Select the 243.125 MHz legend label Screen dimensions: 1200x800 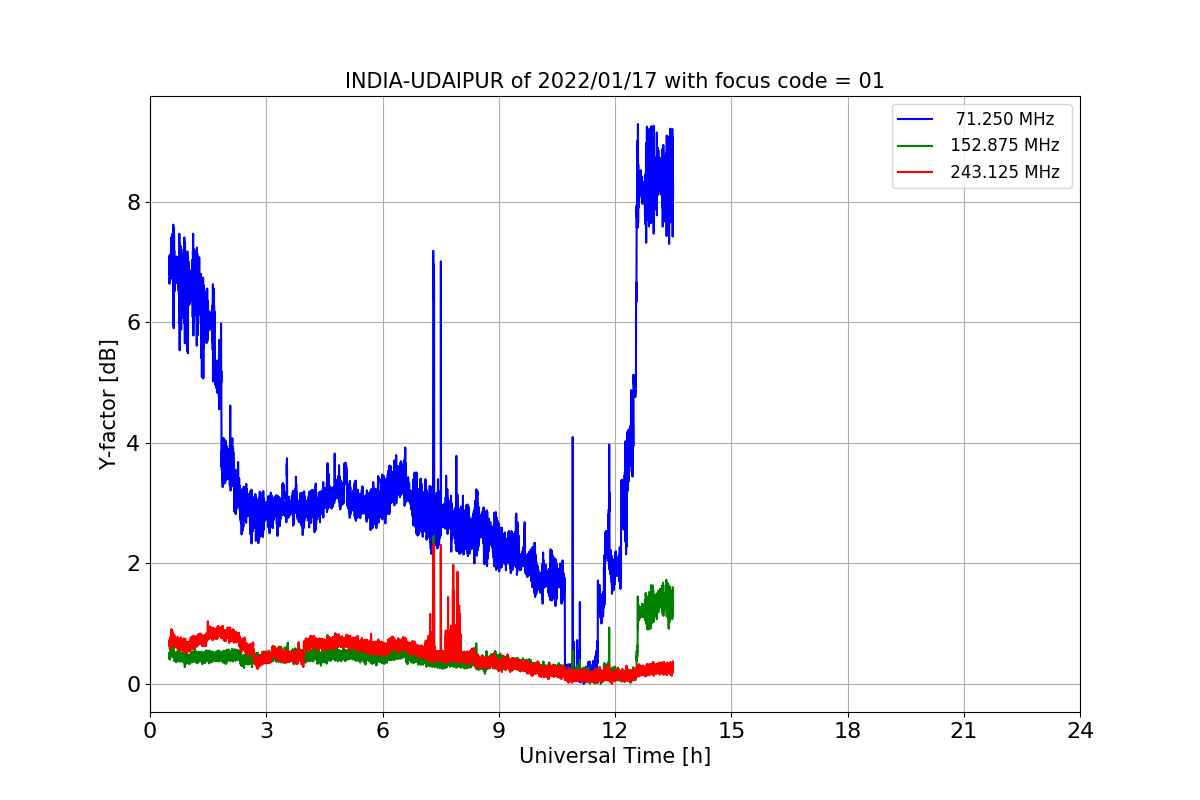click(1005, 172)
